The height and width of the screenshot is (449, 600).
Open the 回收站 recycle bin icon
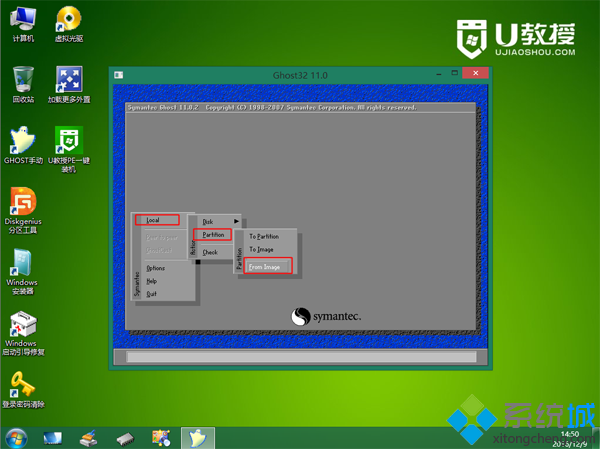(23, 85)
